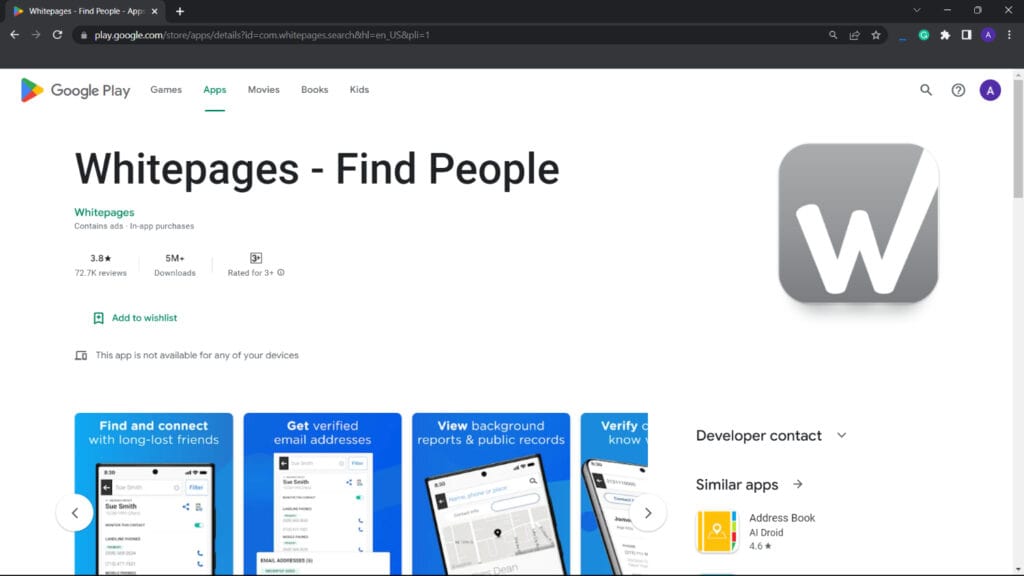Click the Google Play logo
The height and width of the screenshot is (576, 1024).
75,90
